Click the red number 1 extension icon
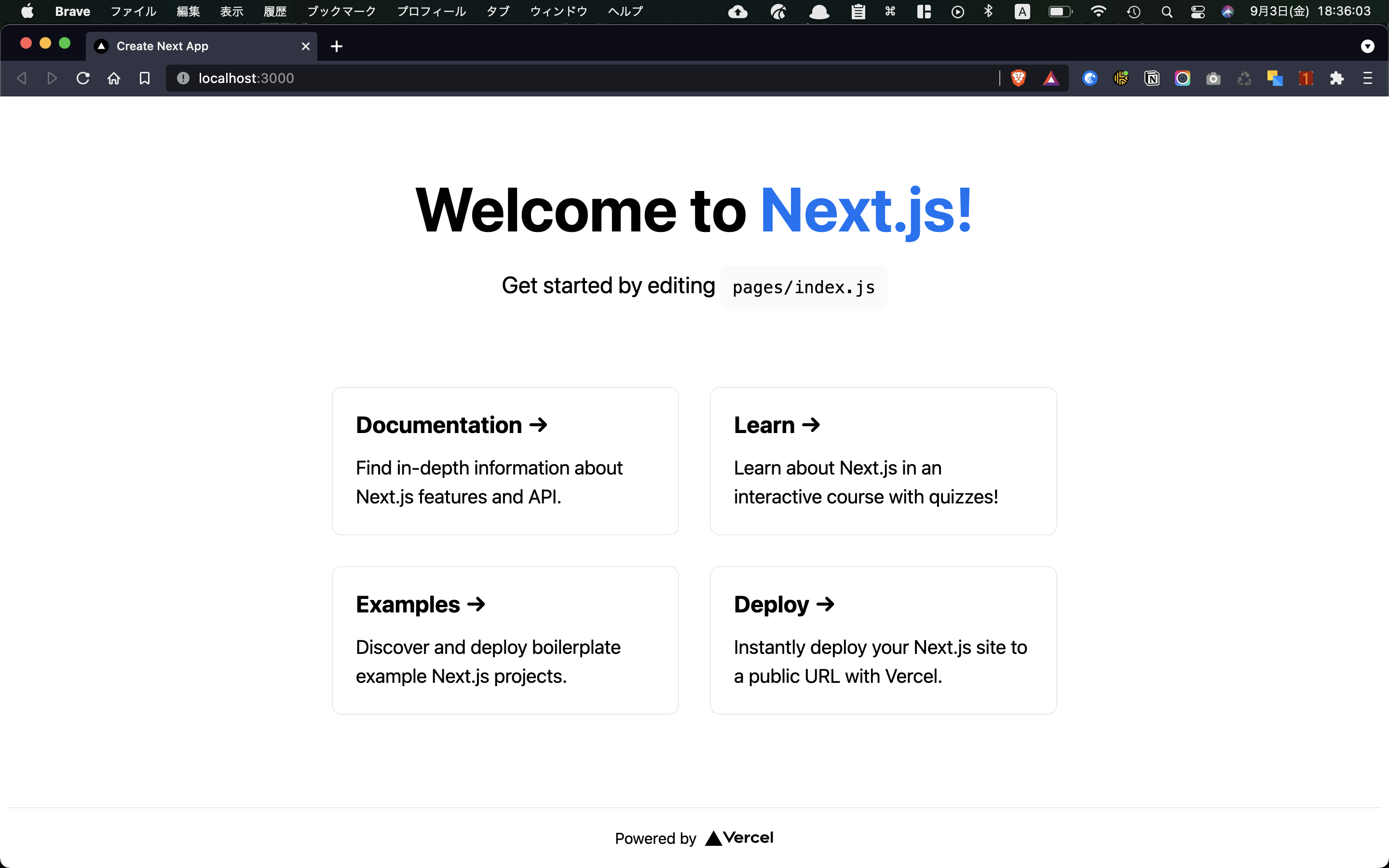This screenshot has width=1389, height=868. [x=1306, y=78]
